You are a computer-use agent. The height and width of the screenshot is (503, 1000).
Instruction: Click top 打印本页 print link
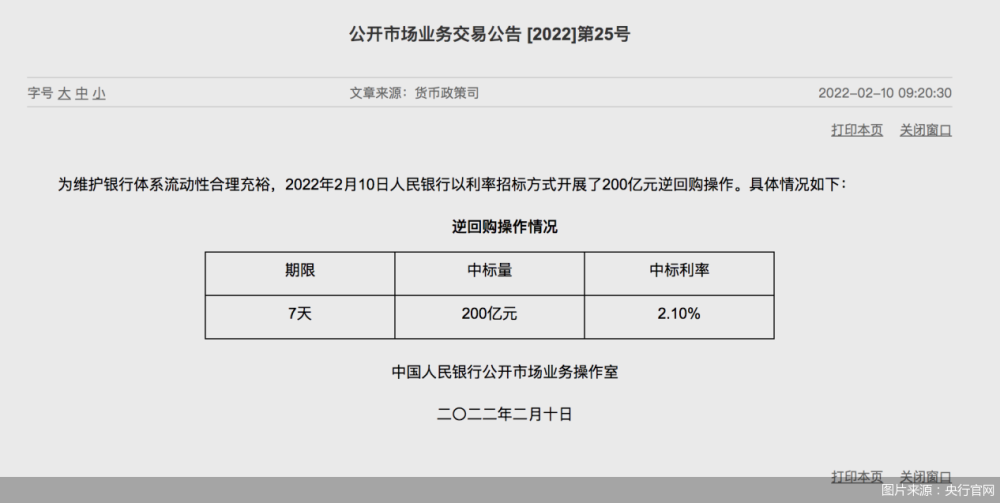click(x=857, y=130)
